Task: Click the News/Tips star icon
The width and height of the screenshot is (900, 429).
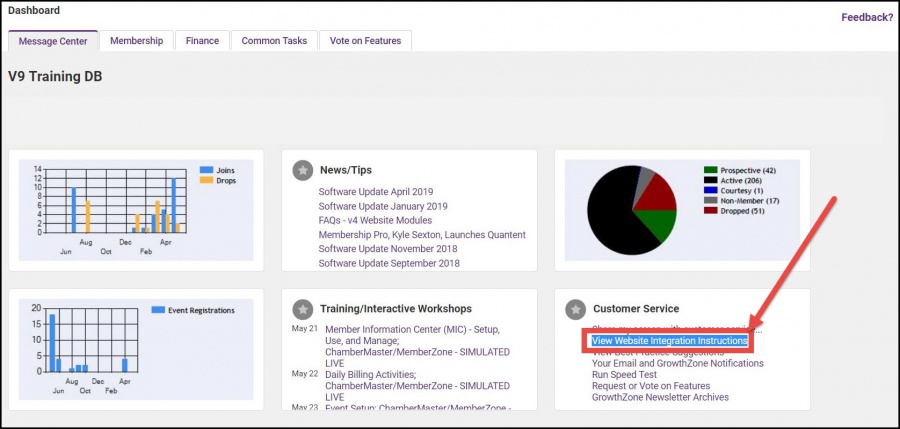Action: tap(302, 170)
